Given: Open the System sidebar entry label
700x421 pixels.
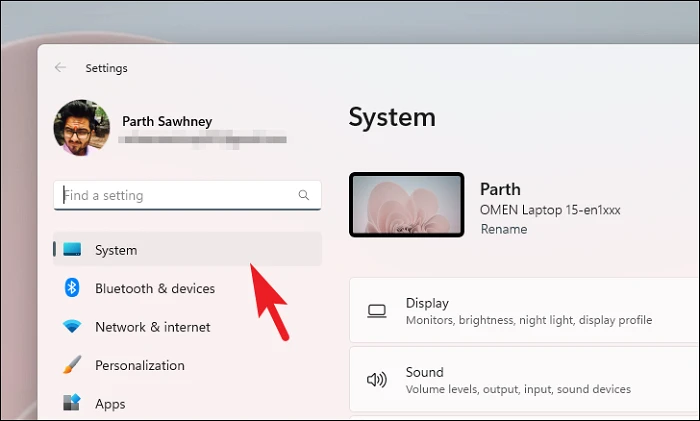Looking at the screenshot, I should coord(116,250).
